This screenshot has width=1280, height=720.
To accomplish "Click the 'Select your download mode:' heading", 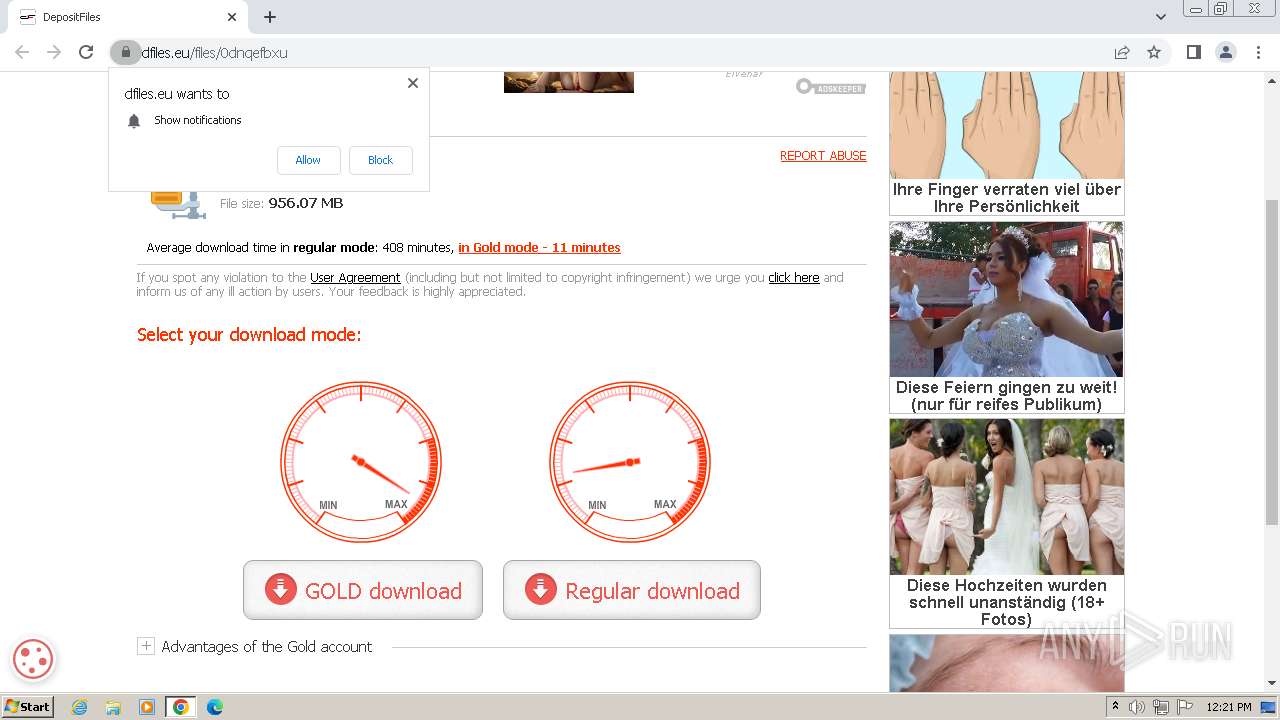I will pos(249,335).
